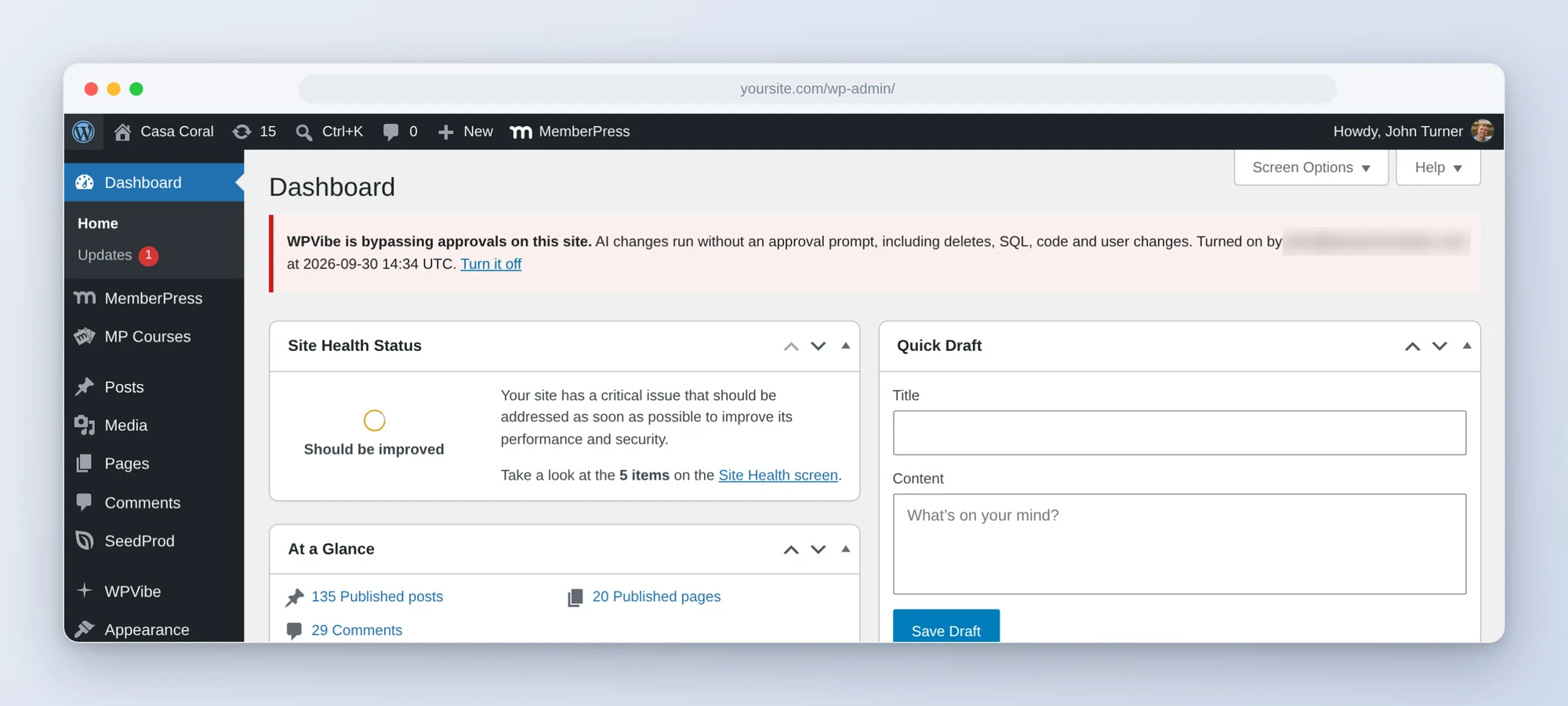Click the MP Courses icon in sidebar
The image size is (1568, 706).
point(85,336)
